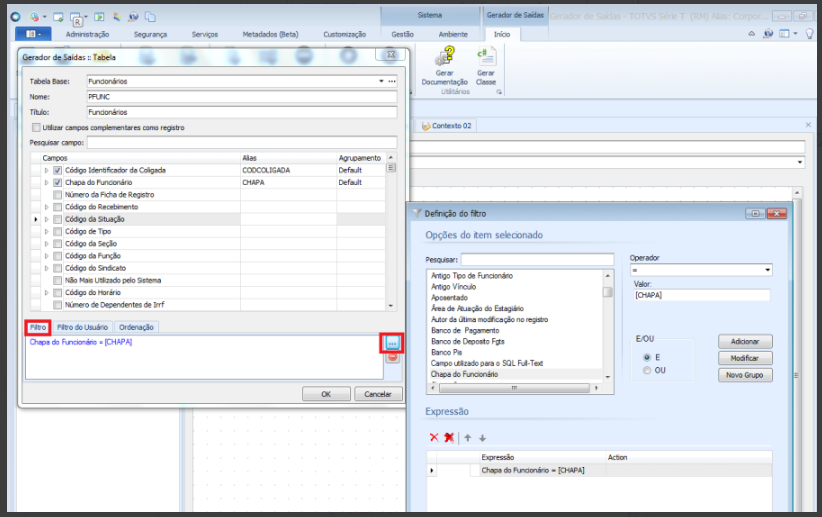
Task: Open the blue application menu button
Action: pyautogui.click(x=33, y=34)
